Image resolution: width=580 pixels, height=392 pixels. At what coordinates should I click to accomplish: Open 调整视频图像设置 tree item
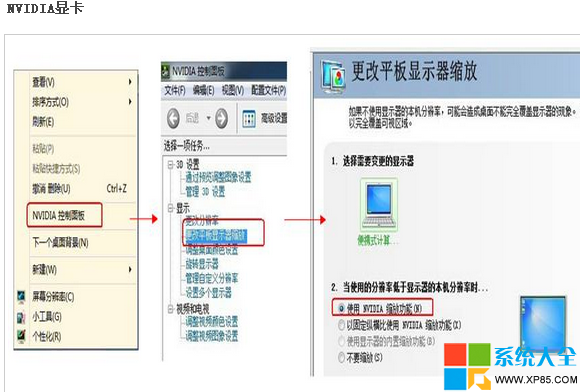(x=212, y=336)
